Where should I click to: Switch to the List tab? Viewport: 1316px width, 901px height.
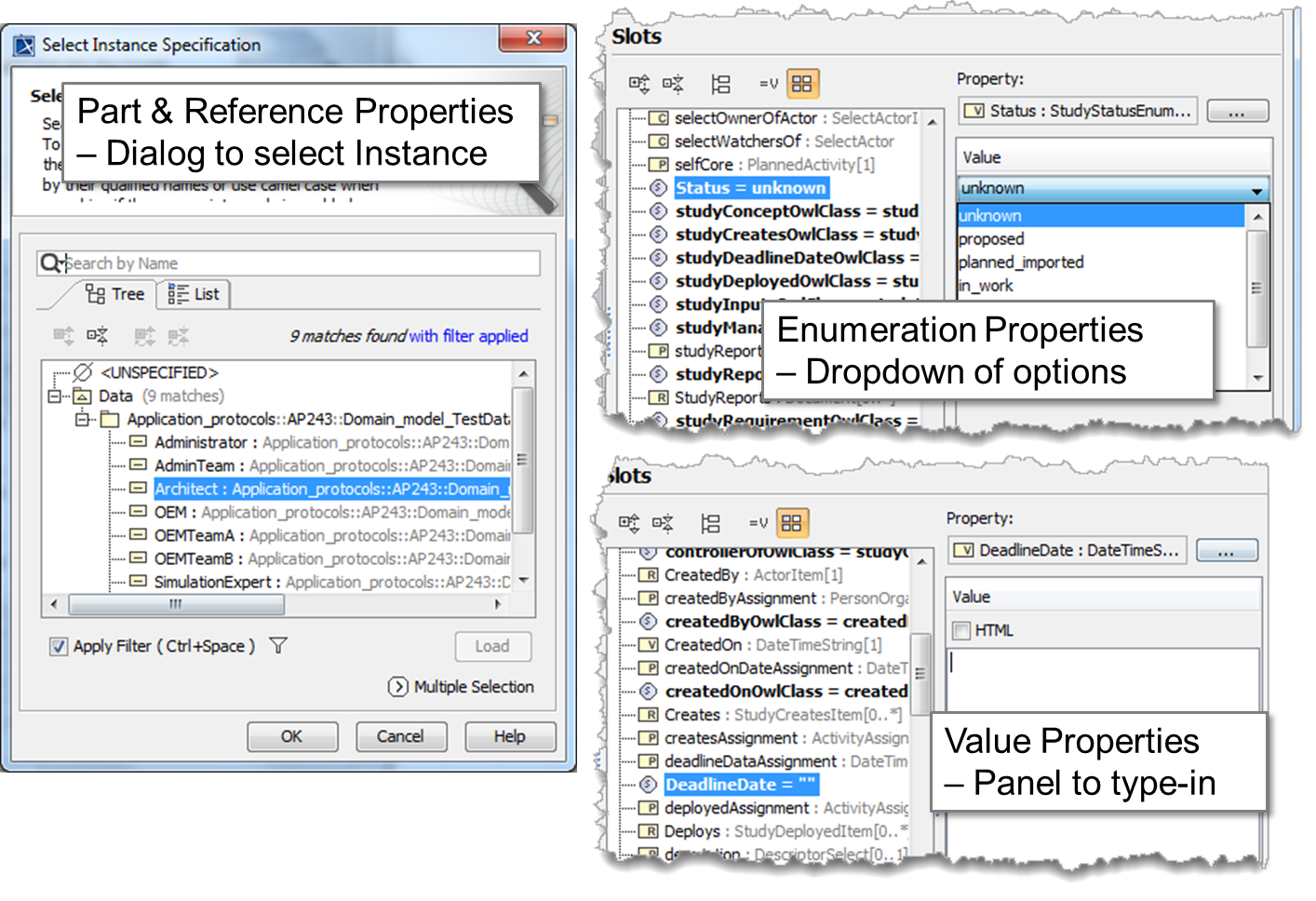[x=195, y=294]
